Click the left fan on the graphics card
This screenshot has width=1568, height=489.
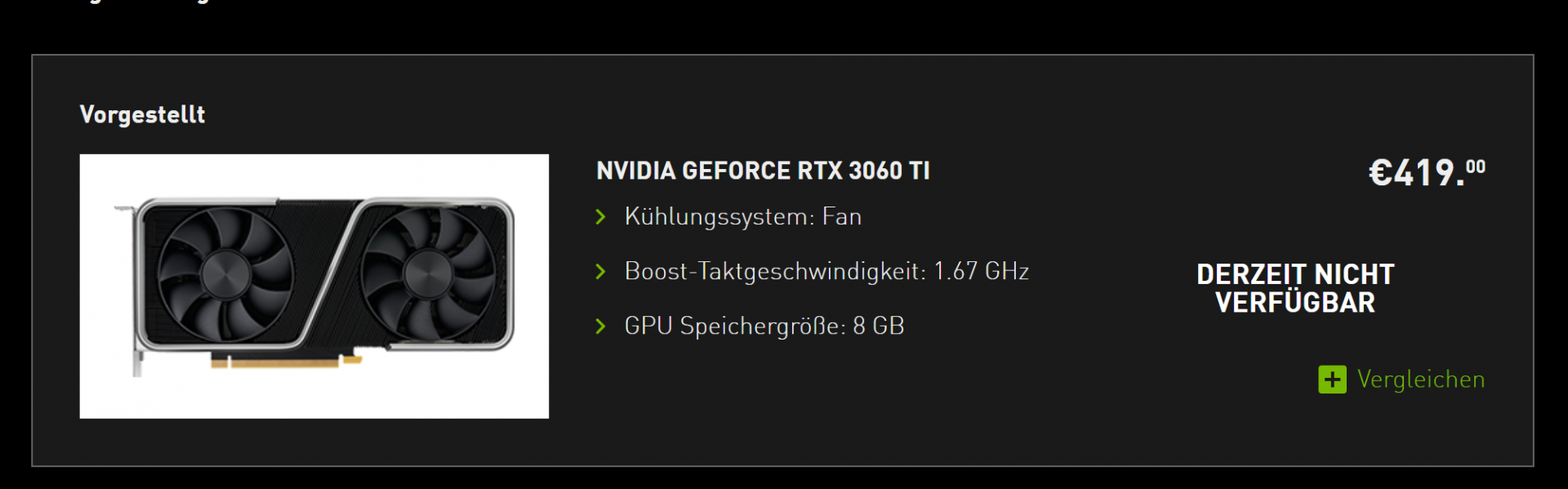[225, 273]
